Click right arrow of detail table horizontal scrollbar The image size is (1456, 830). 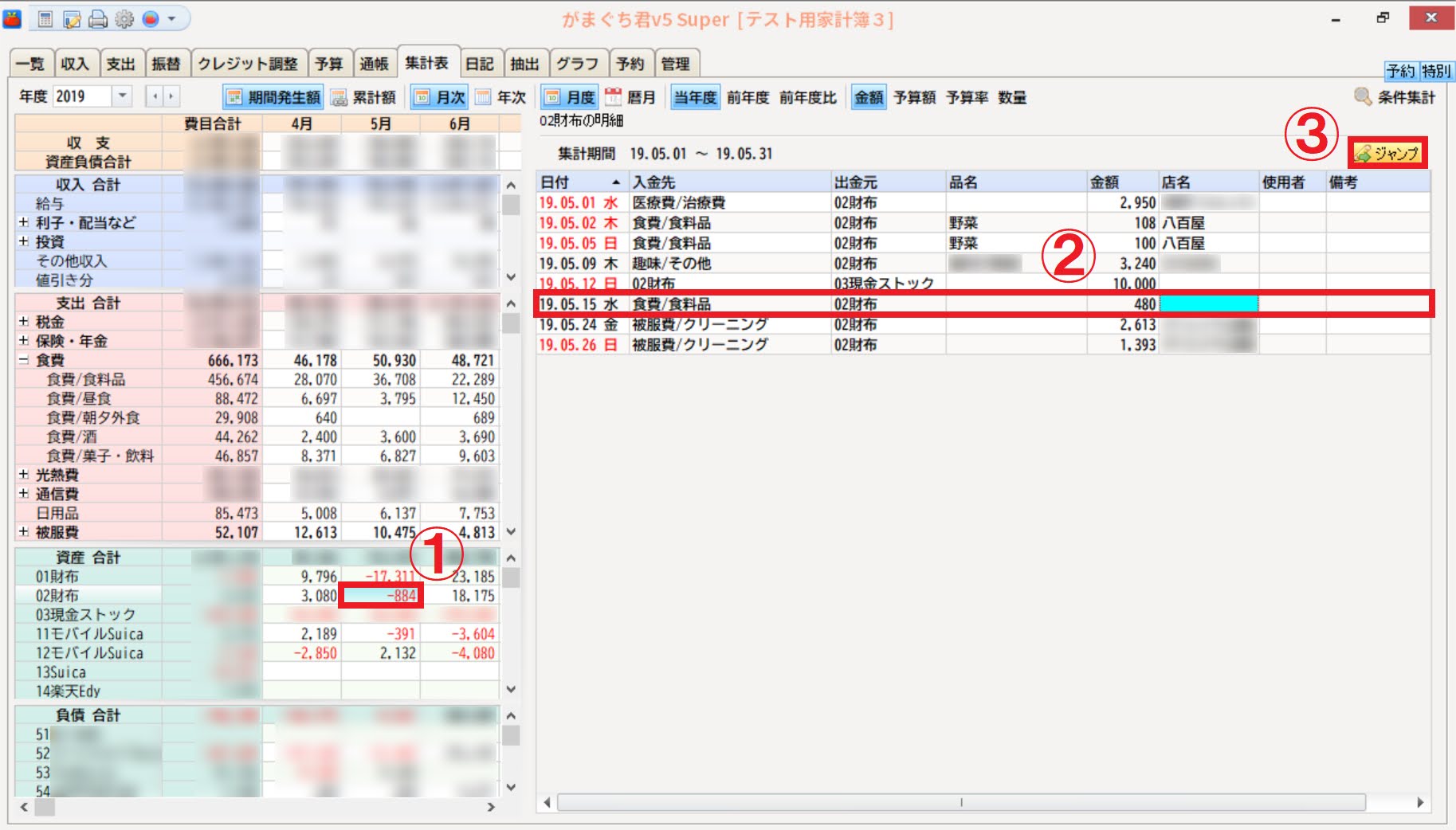tap(1420, 803)
